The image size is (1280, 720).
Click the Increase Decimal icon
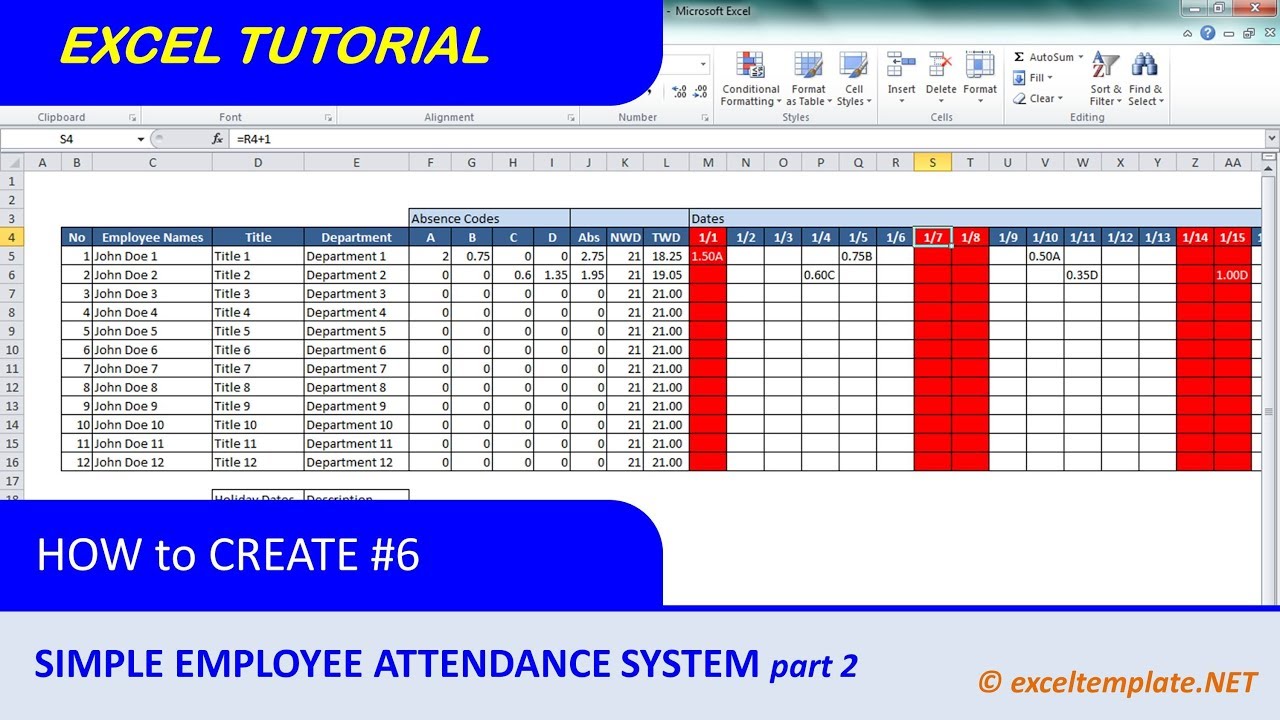680,91
